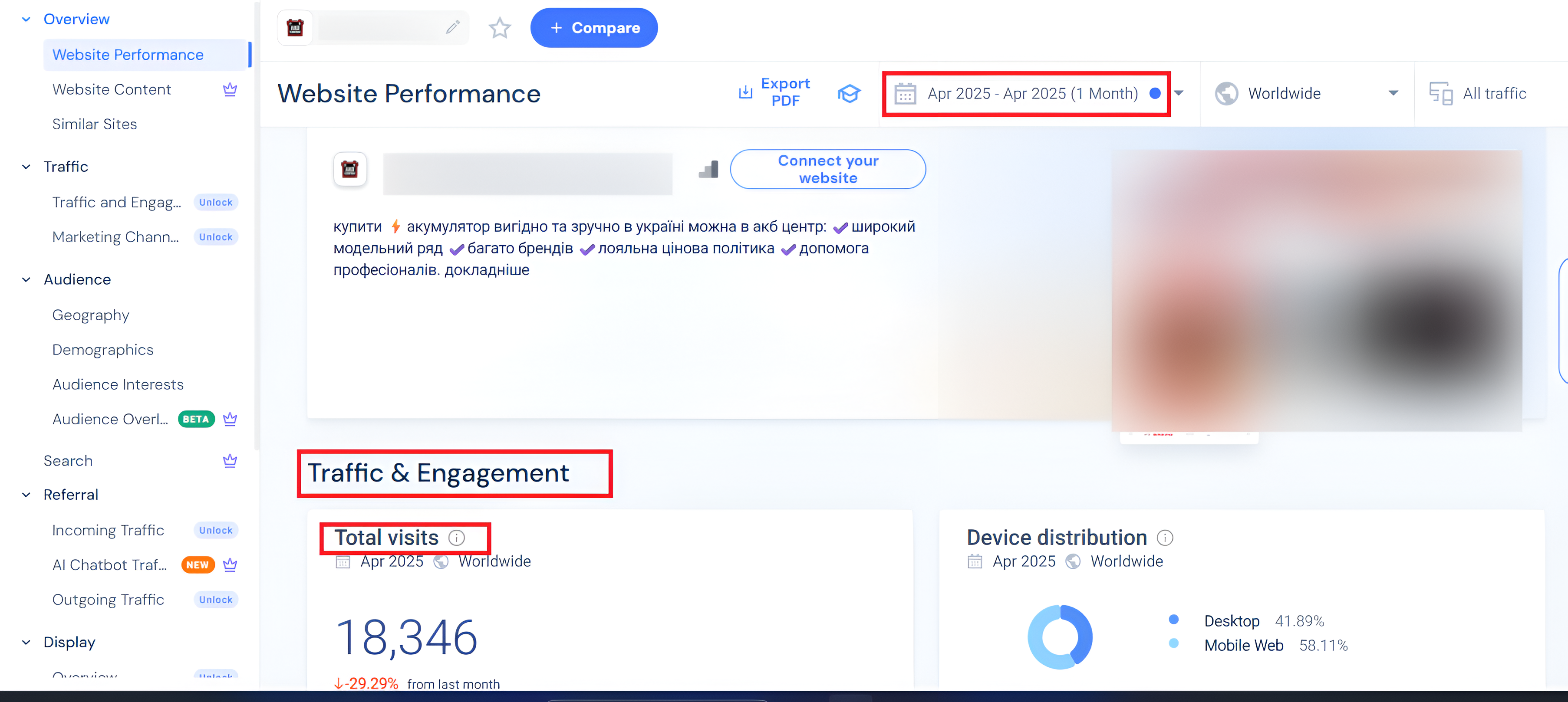The width and height of the screenshot is (1568, 702).
Task: Open Demographics under Audience
Action: [x=103, y=350]
